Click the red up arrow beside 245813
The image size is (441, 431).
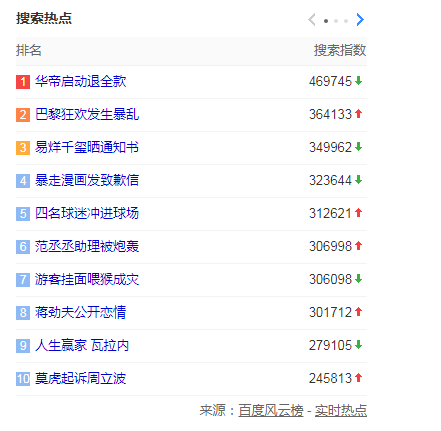pyautogui.click(x=358, y=377)
